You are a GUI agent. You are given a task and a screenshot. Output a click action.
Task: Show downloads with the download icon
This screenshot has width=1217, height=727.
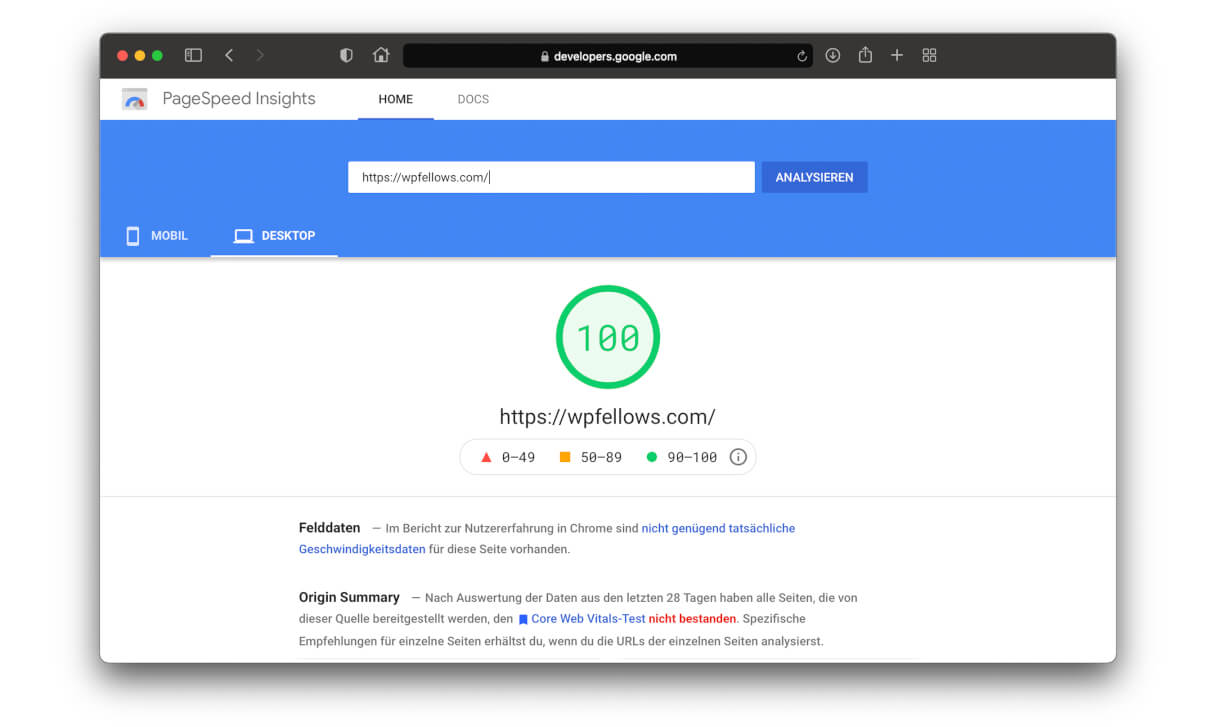click(x=832, y=56)
